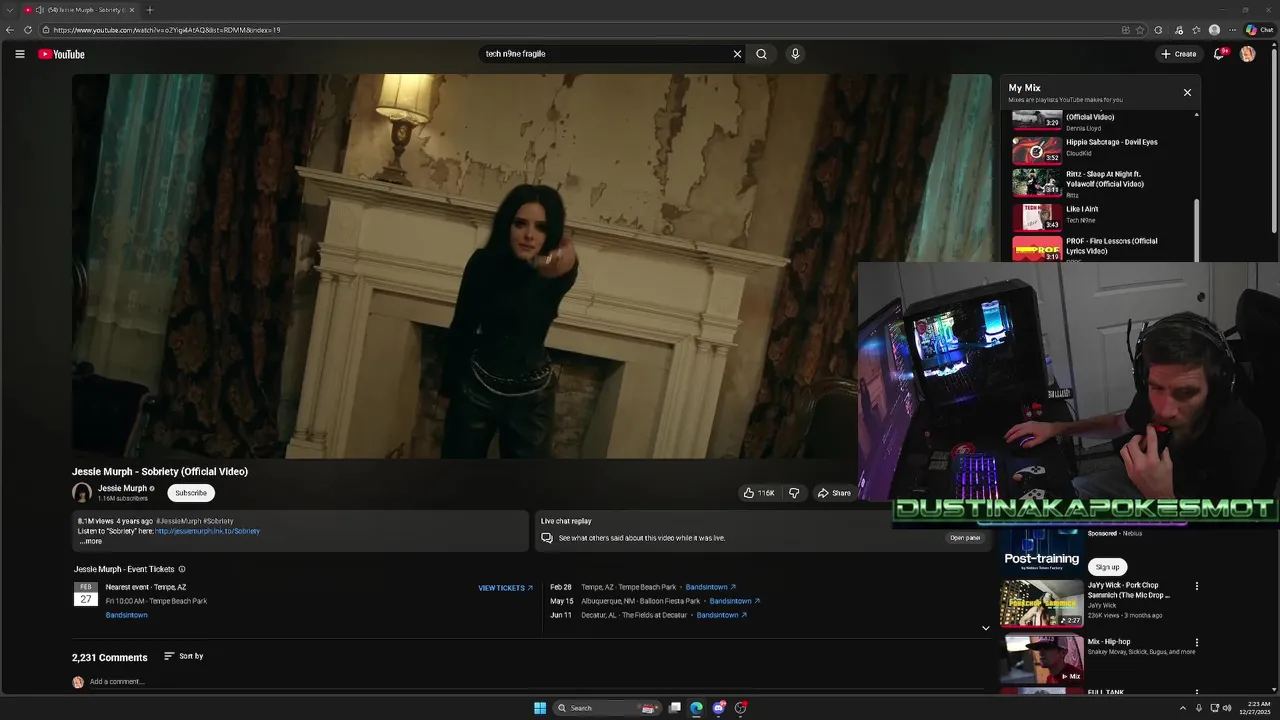Open volume control in system tray
This screenshot has height=720, width=1280.
point(1227,708)
